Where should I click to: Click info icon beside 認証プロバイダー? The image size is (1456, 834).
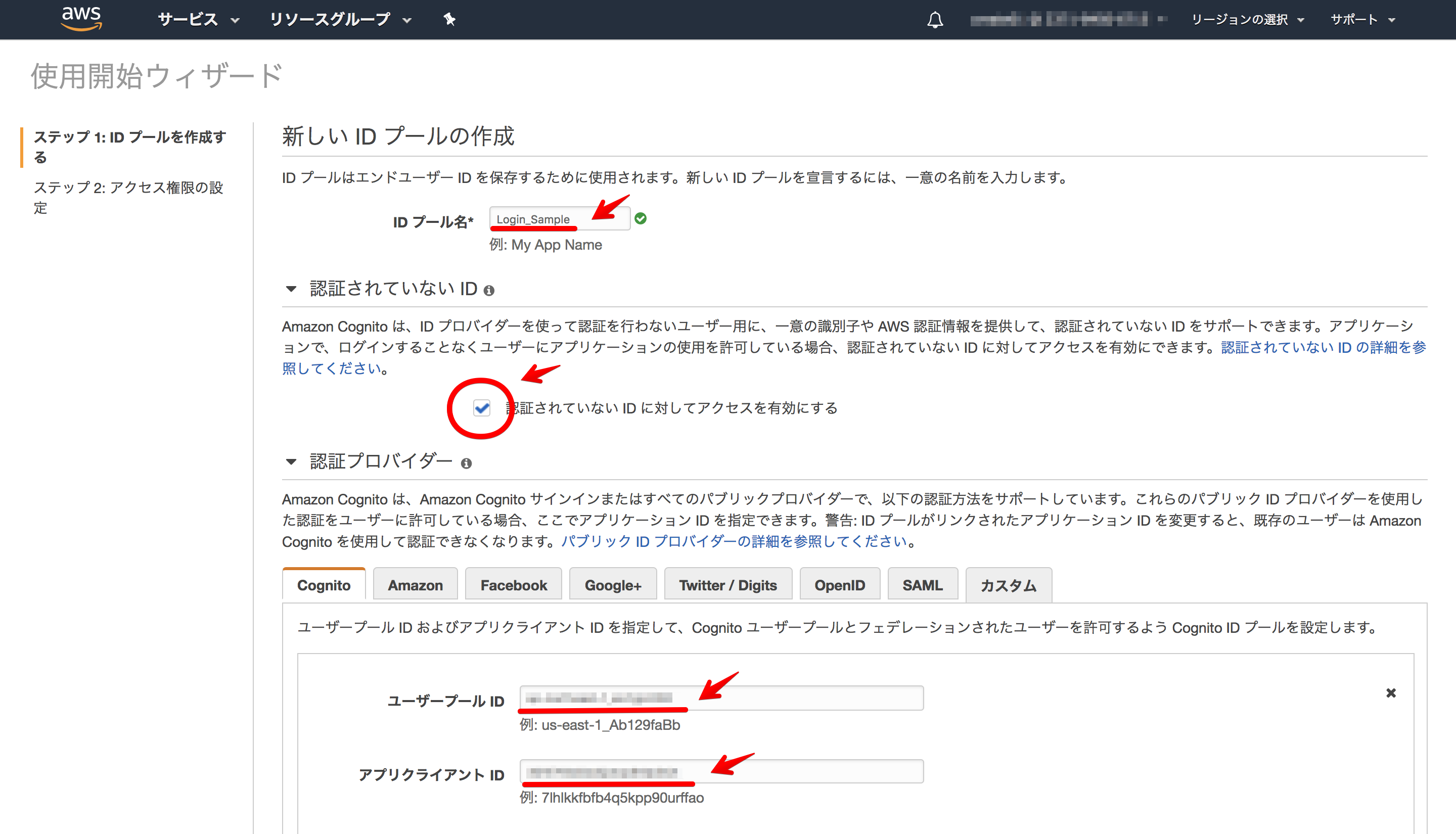[466, 464]
